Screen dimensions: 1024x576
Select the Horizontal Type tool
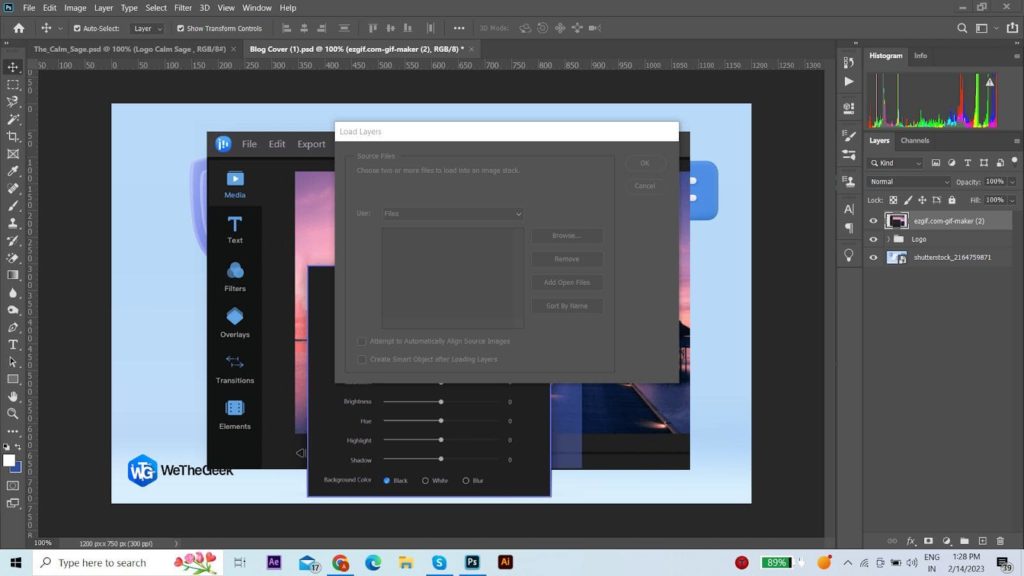click(x=12, y=344)
